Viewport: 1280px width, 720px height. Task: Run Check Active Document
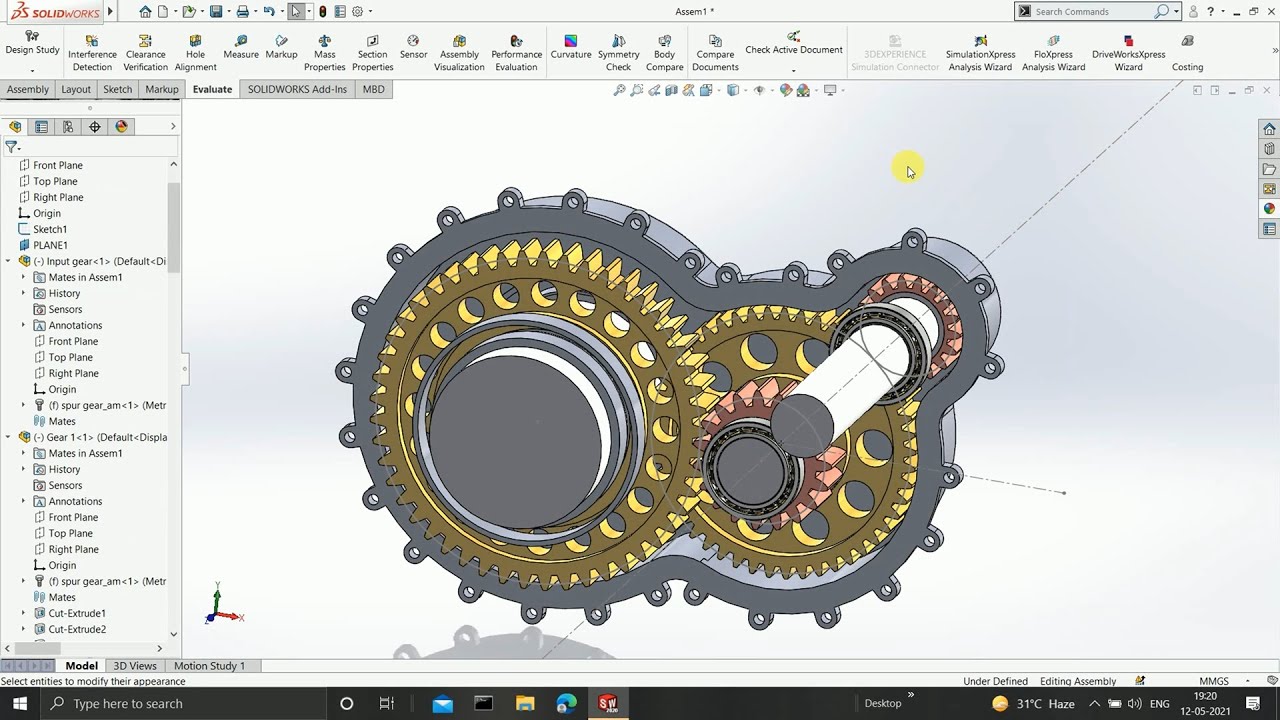tap(793, 43)
